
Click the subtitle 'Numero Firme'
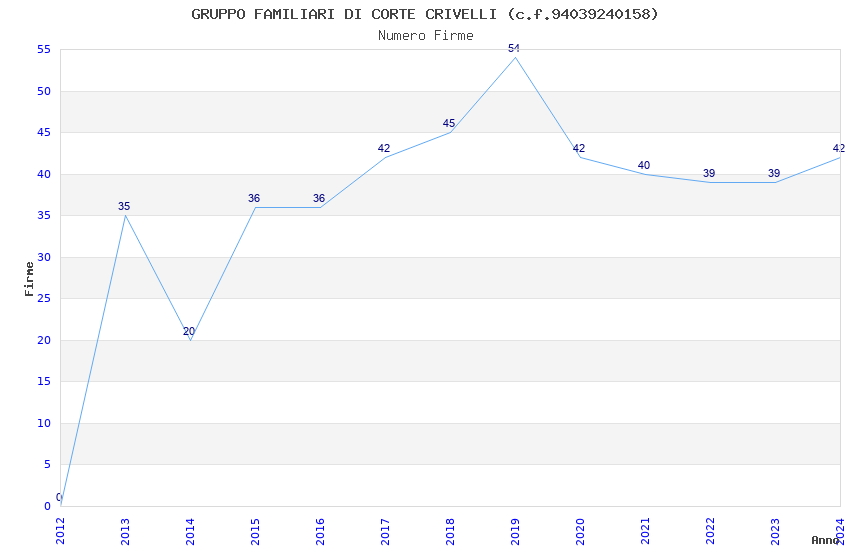426,36
